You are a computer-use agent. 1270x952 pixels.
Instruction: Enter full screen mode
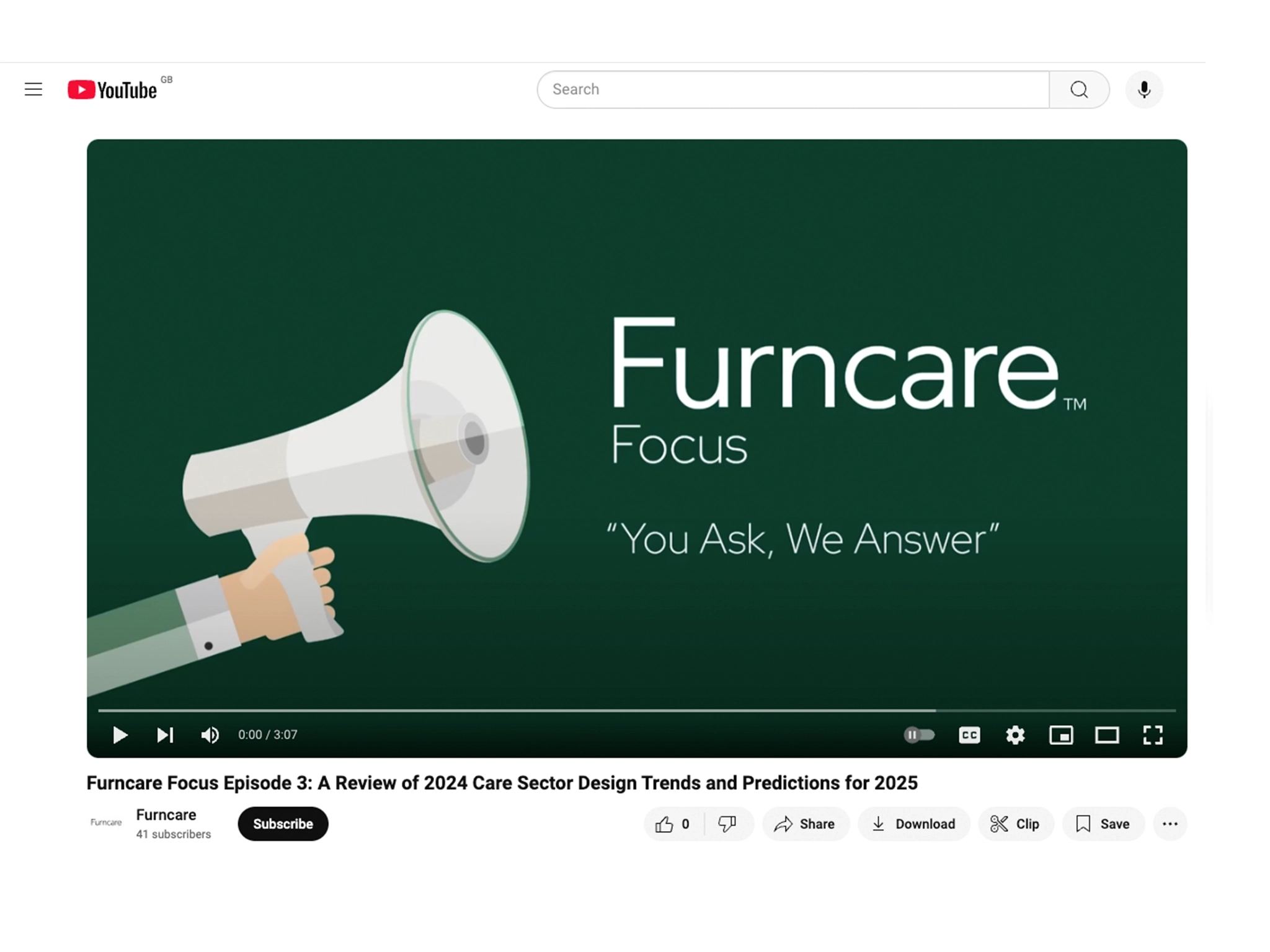click(x=1153, y=735)
